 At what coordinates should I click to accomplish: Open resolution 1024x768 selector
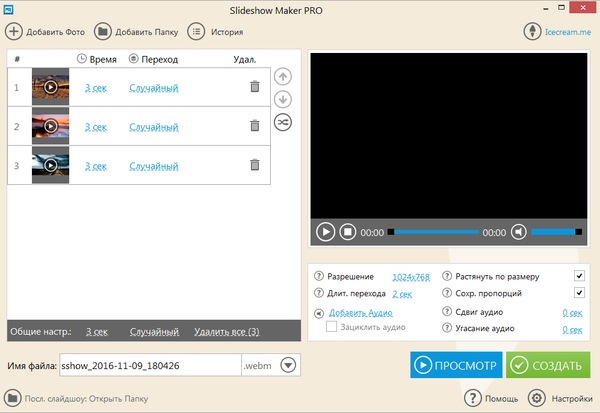click(410, 276)
